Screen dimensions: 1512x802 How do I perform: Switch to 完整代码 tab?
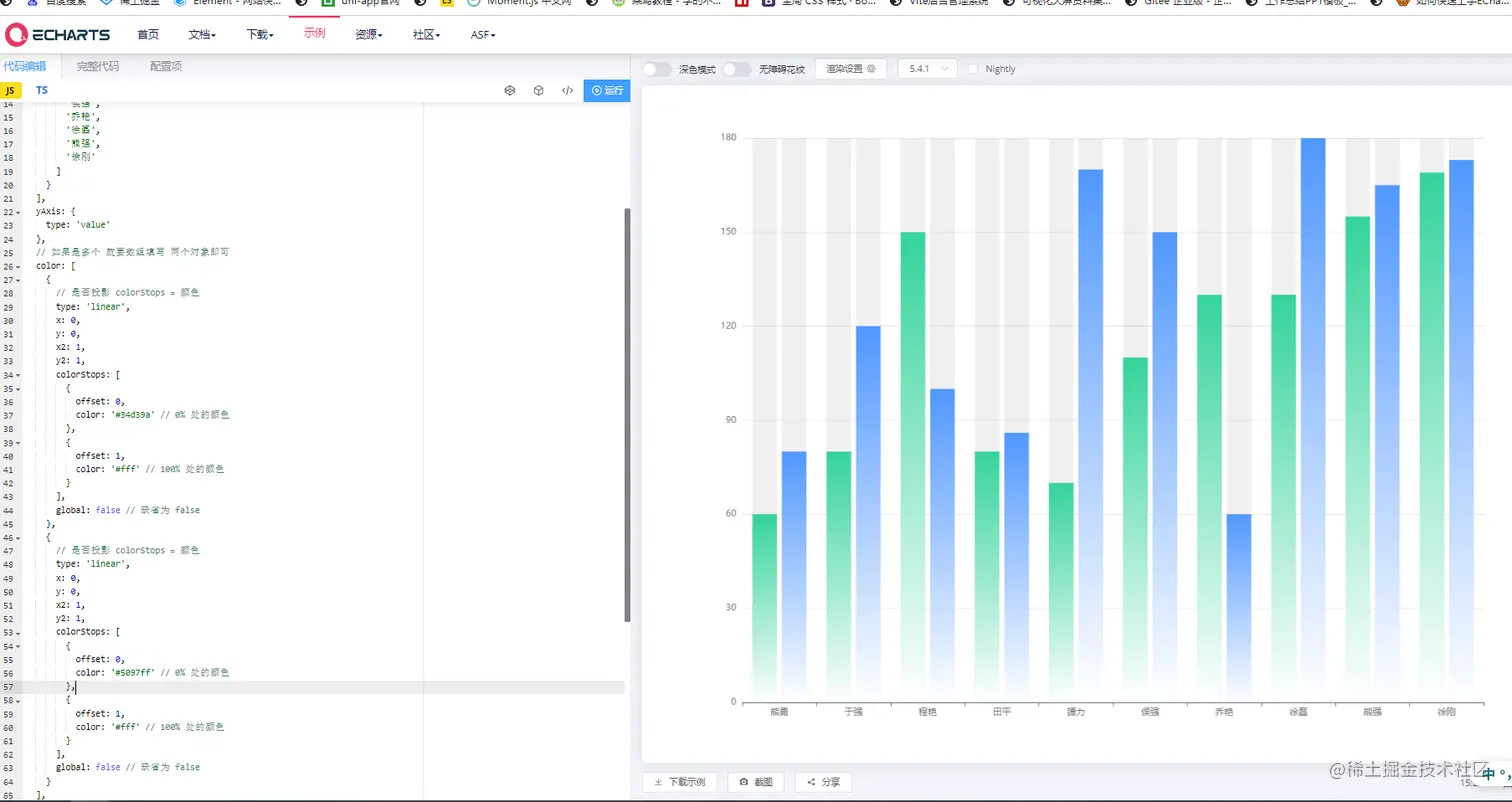click(98, 66)
